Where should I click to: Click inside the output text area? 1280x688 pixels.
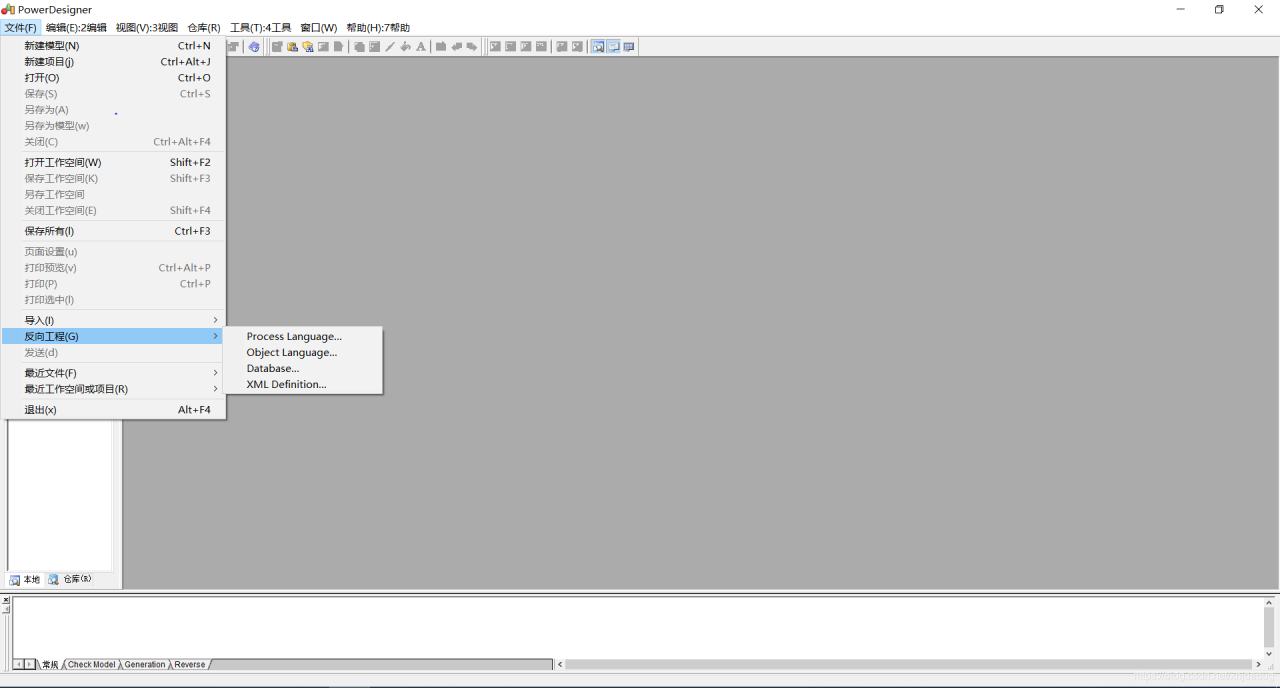637,627
